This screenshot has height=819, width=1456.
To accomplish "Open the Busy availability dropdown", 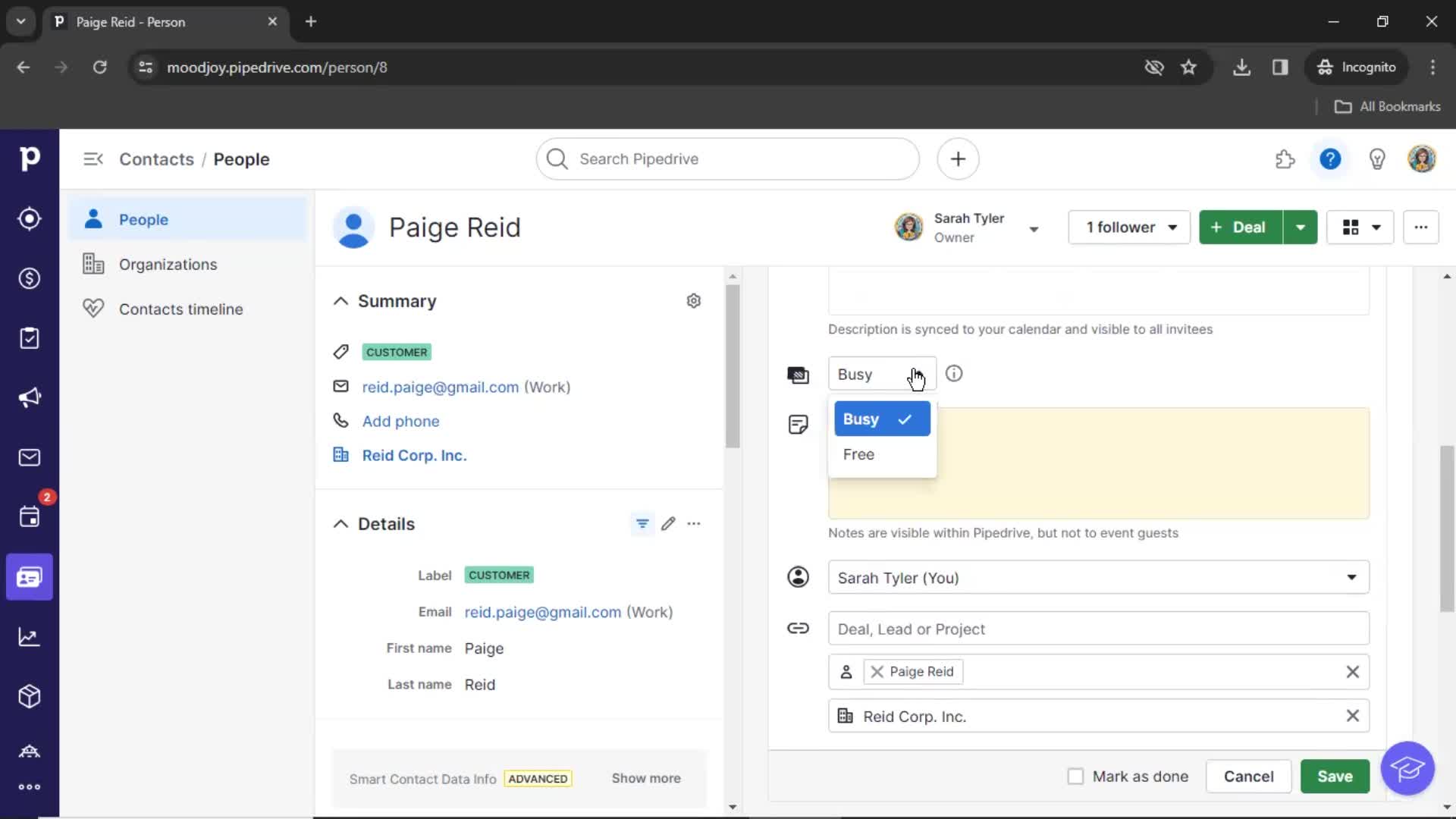I will pos(882,375).
